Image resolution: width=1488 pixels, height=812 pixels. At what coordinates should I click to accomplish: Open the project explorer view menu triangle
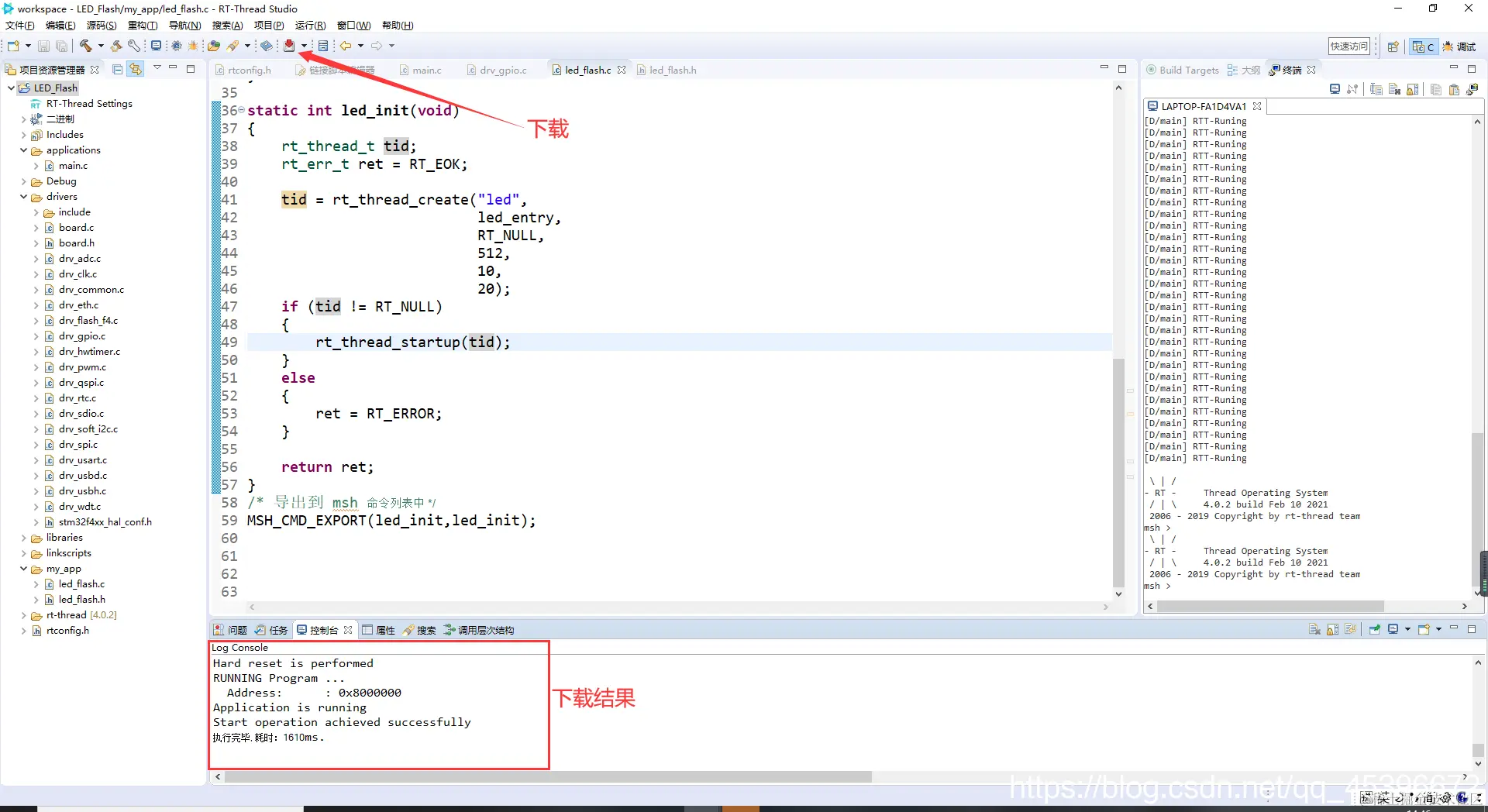pyautogui.click(x=157, y=68)
